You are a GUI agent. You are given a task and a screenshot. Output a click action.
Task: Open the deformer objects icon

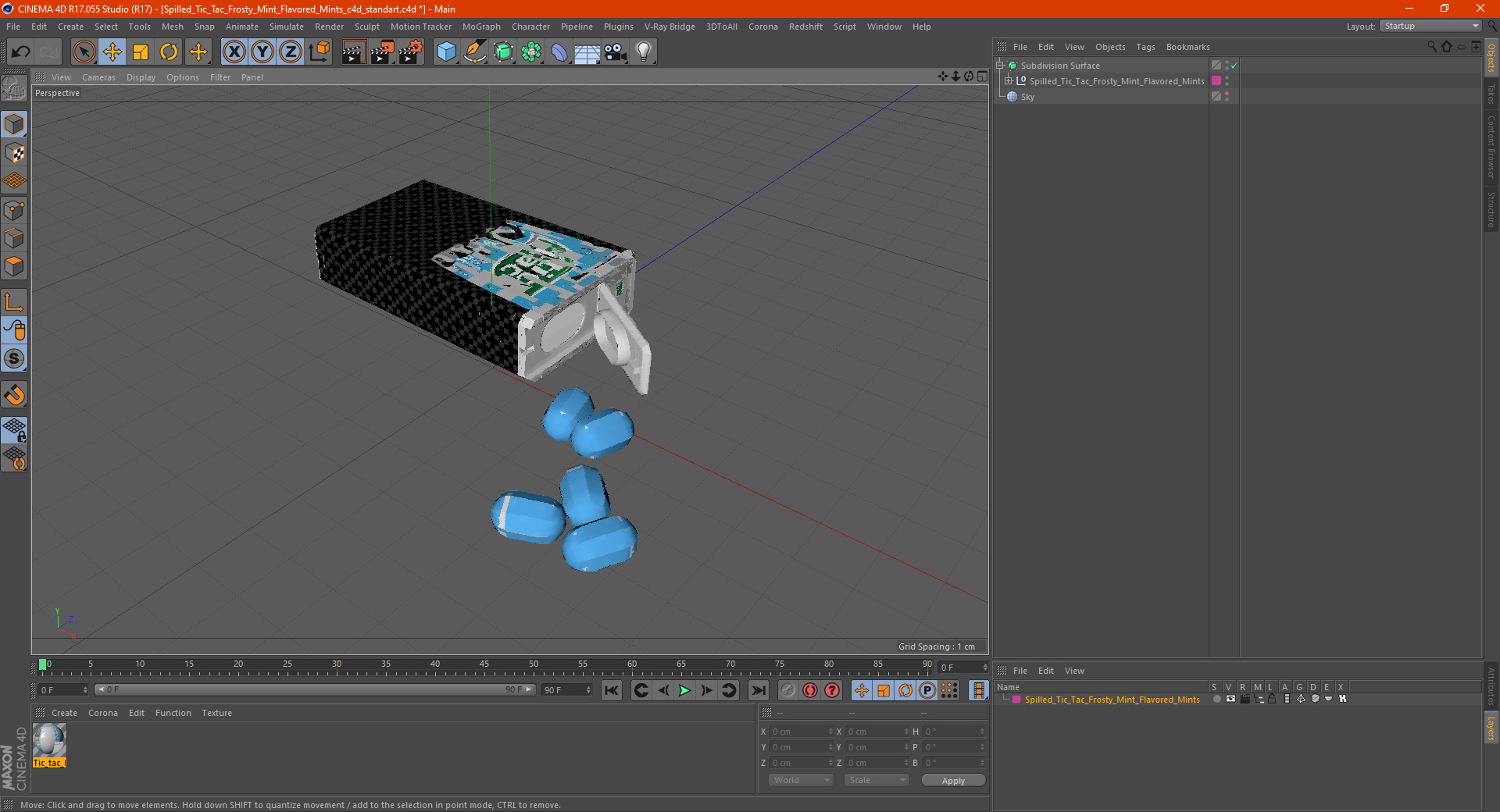[x=559, y=52]
